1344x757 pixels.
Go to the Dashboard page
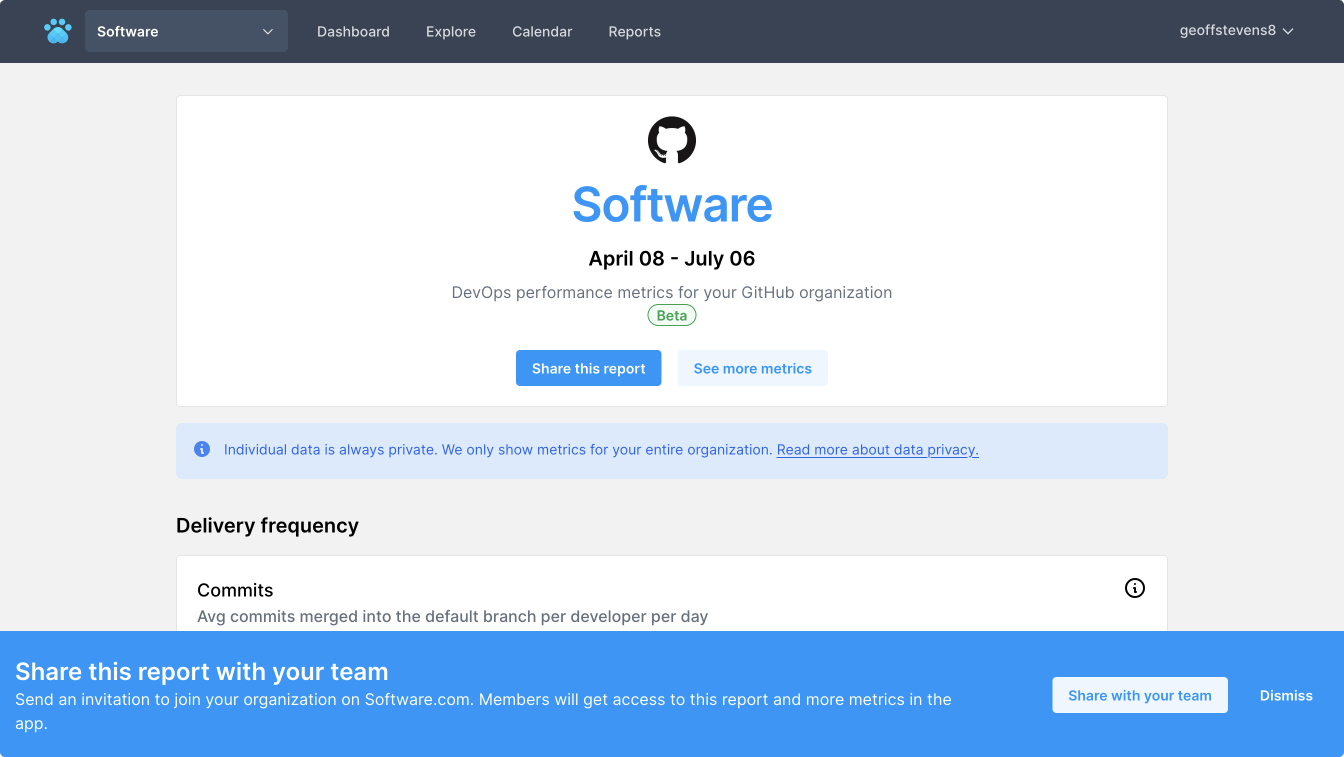point(353,32)
